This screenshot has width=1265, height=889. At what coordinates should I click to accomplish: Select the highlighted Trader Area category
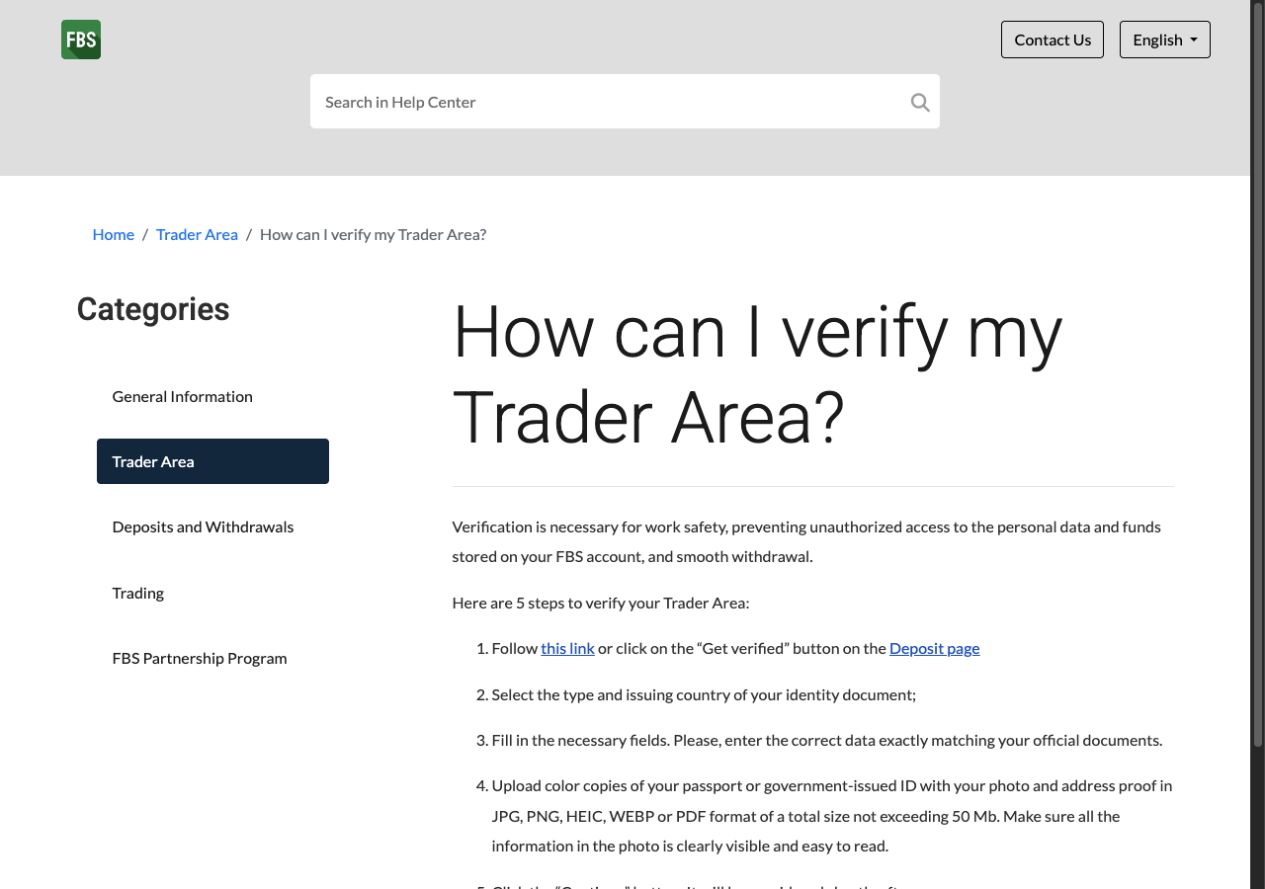point(213,461)
